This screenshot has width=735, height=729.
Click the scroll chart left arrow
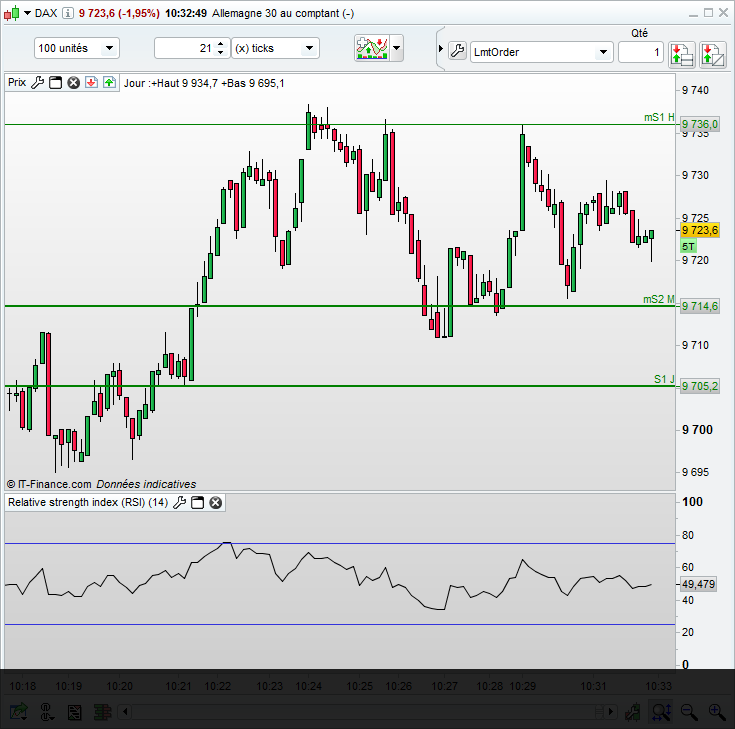click(125, 712)
